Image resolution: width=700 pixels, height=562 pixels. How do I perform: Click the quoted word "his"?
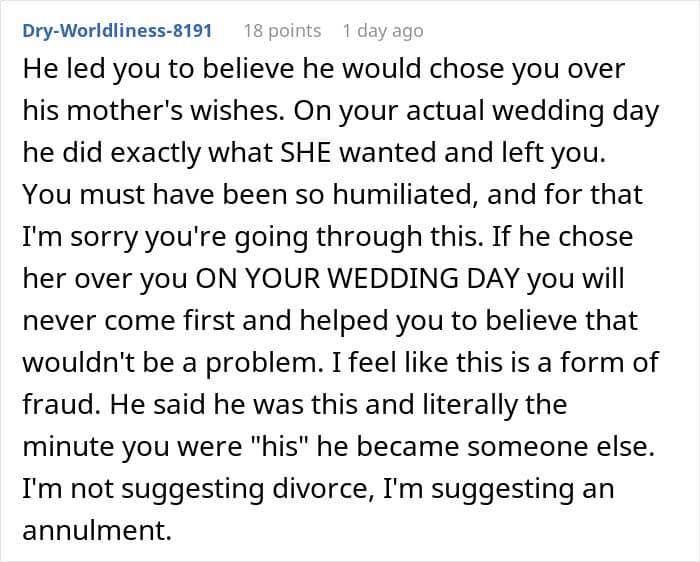point(279,446)
